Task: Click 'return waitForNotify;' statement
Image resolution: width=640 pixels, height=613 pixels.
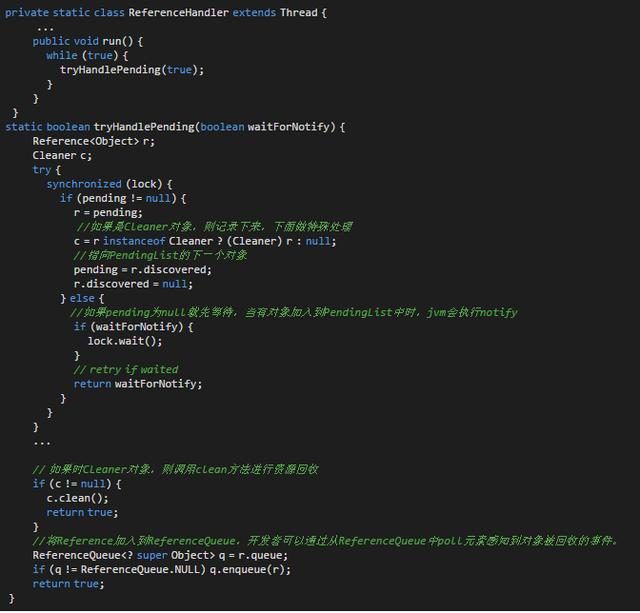Action: (138, 384)
